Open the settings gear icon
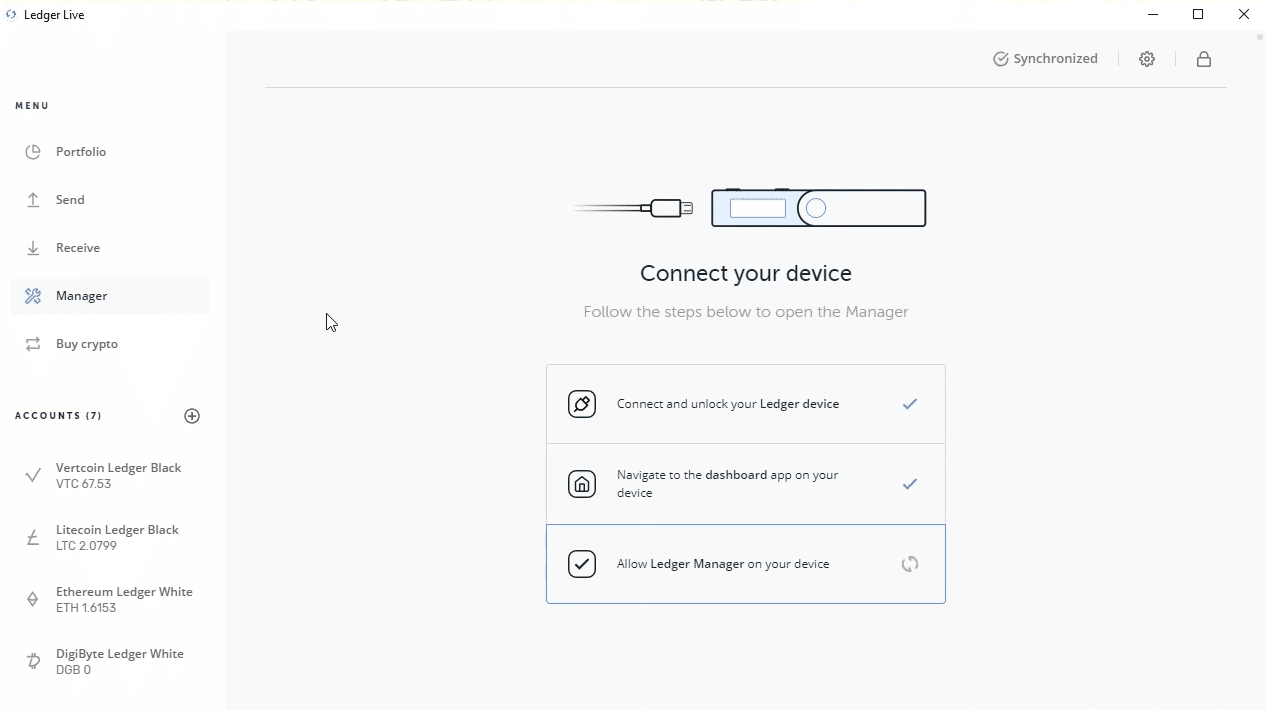This screenshot has height=710, width=1266. [x=1147, y=59]
